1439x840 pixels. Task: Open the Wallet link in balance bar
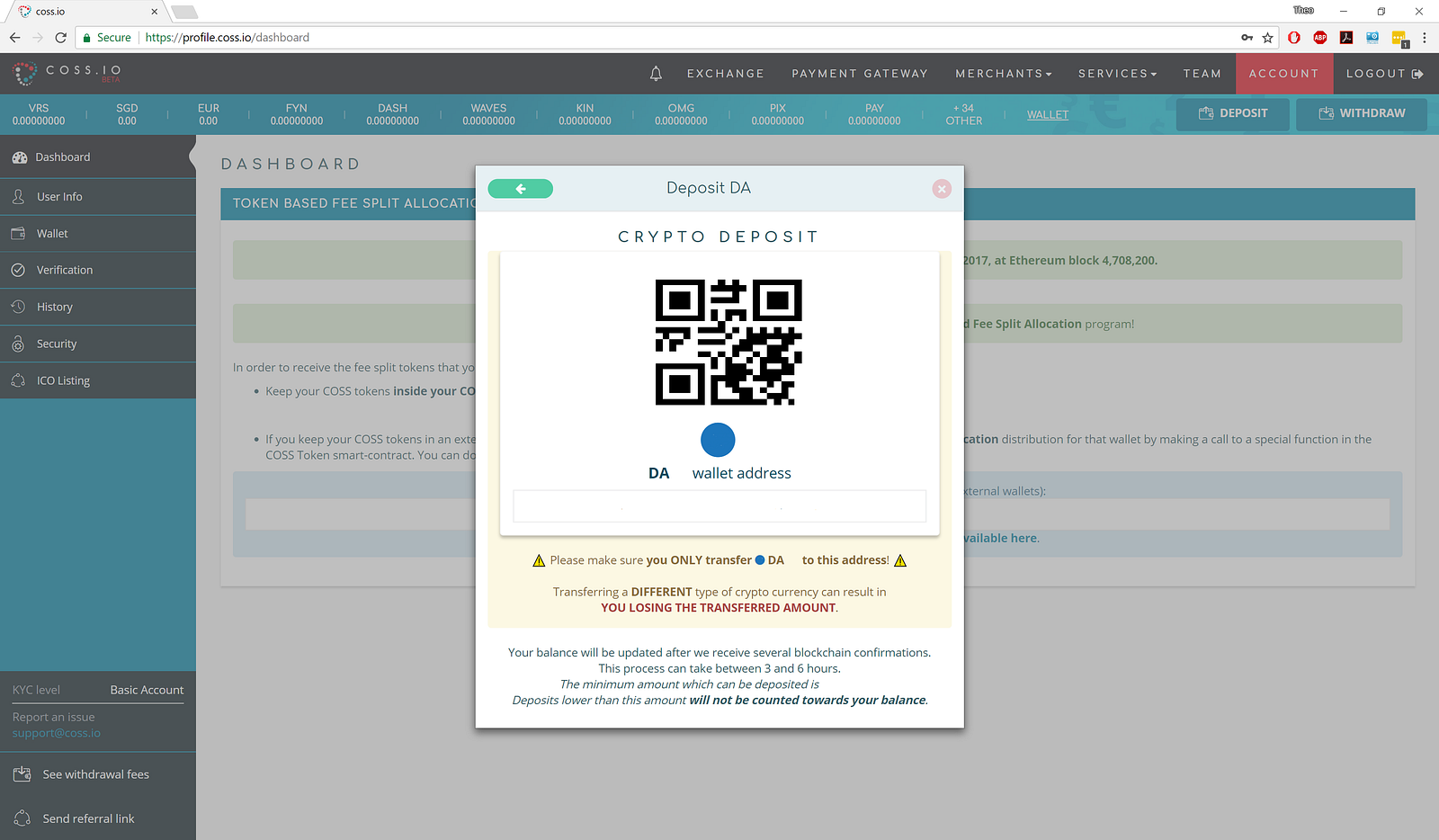coord(1048,115)
